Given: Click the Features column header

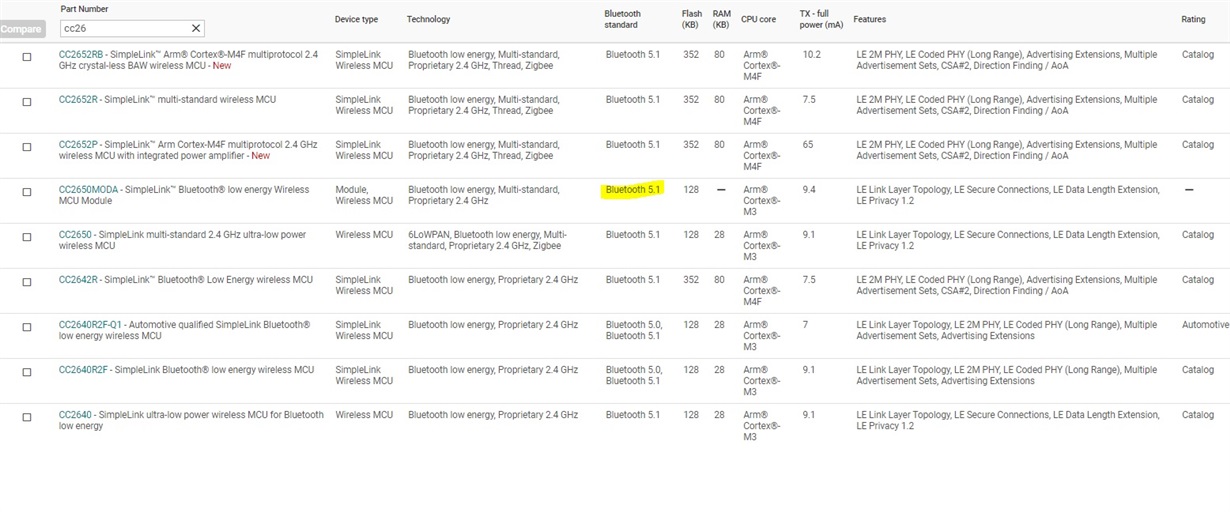Looking at the screenshot, I should [x=869, y=19].
